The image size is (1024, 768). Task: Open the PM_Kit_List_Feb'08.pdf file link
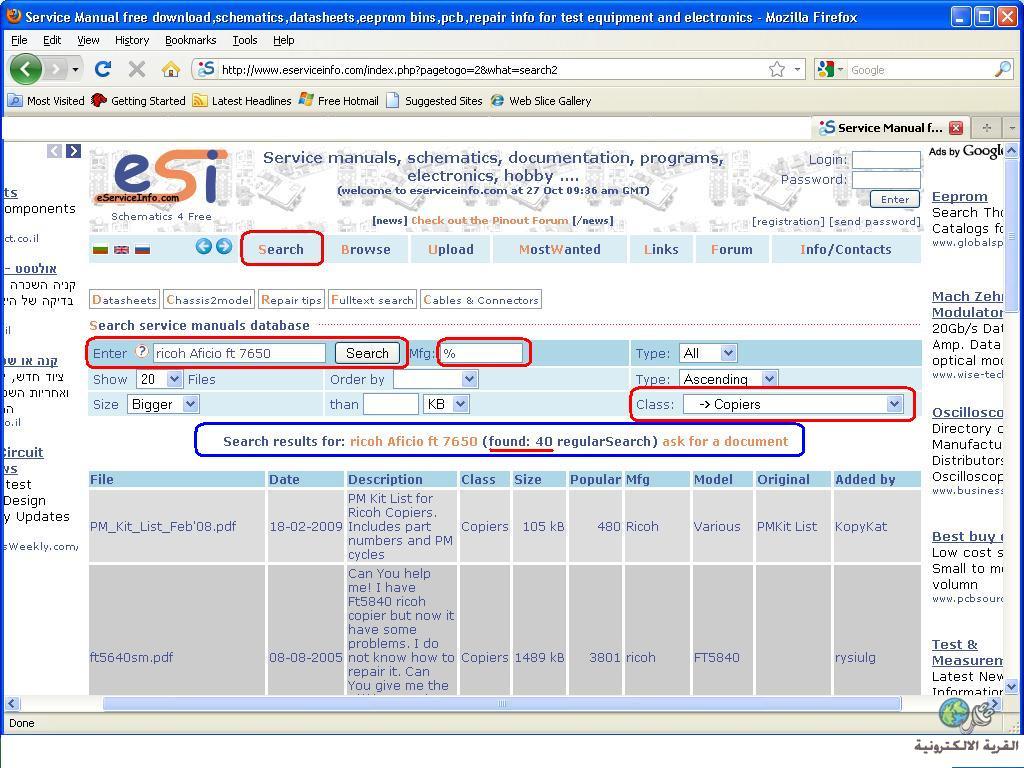click(163, 526)
